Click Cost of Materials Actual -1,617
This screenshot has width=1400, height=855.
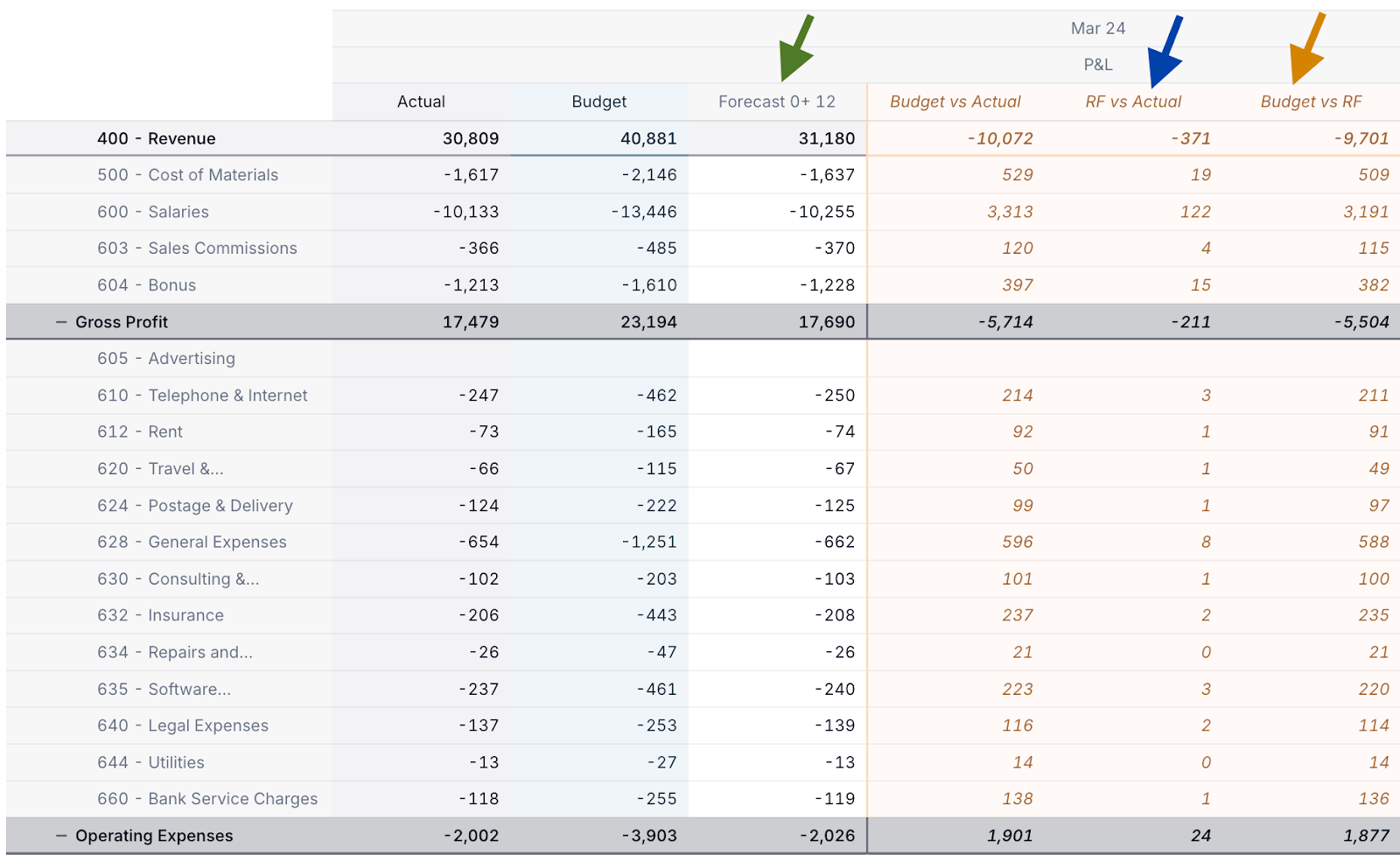coord(471,175)
